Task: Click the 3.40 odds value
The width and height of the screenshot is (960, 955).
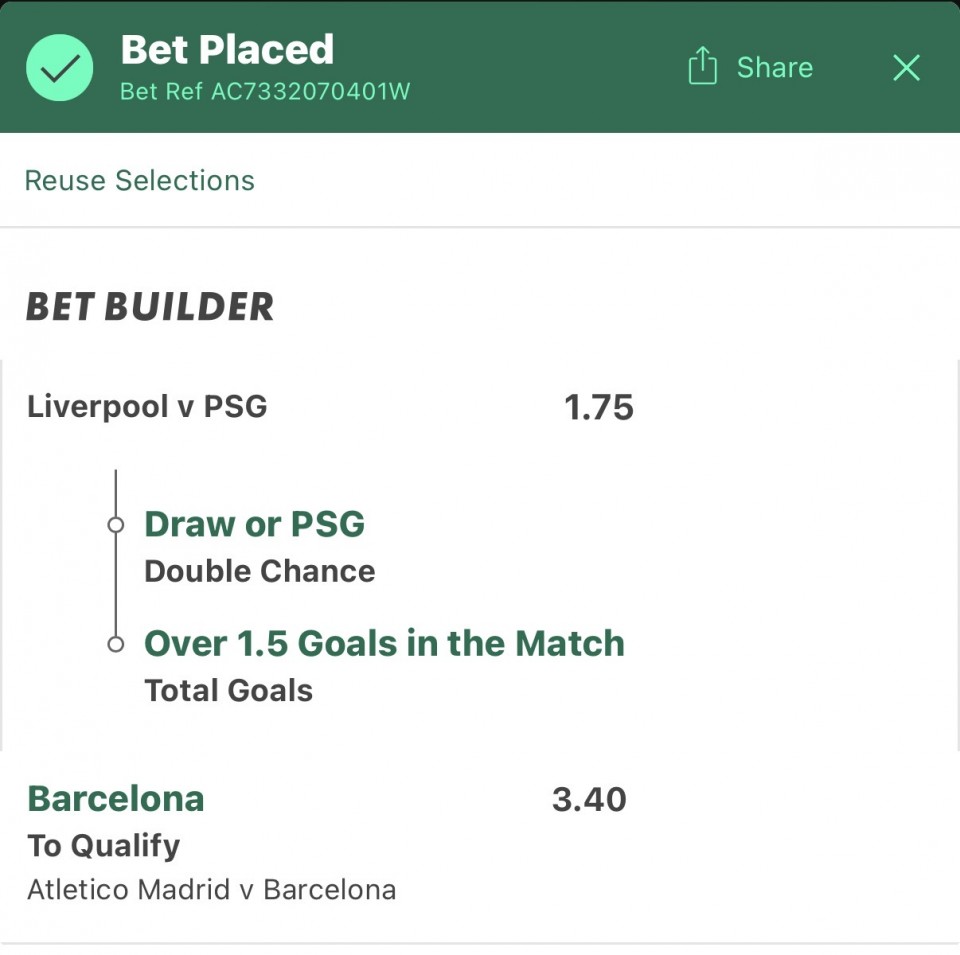Action: click(x=588, y=799)
